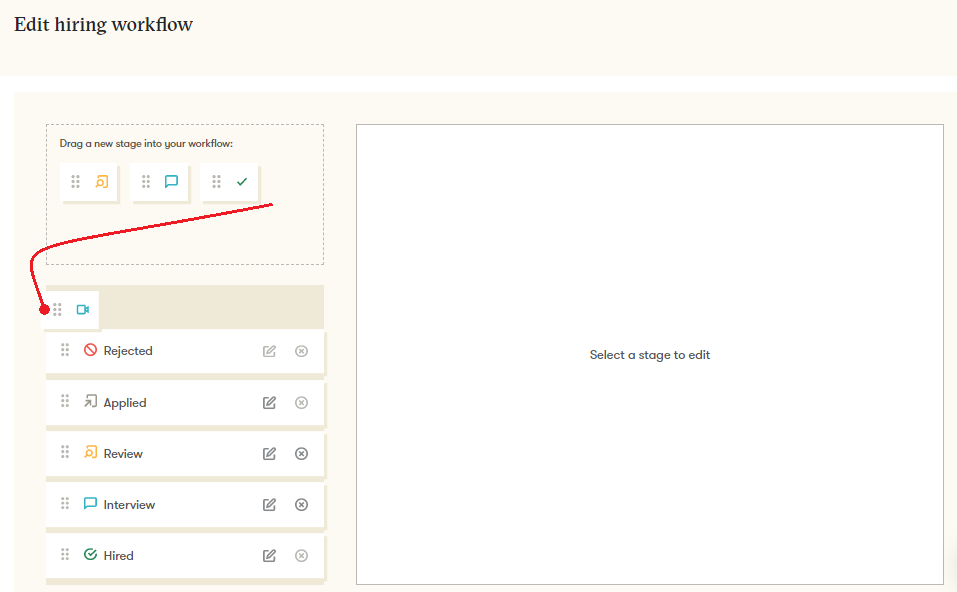Click the Hired checkmark tile in palette
This screenshot has width=957, height=592.
[229, 182]
